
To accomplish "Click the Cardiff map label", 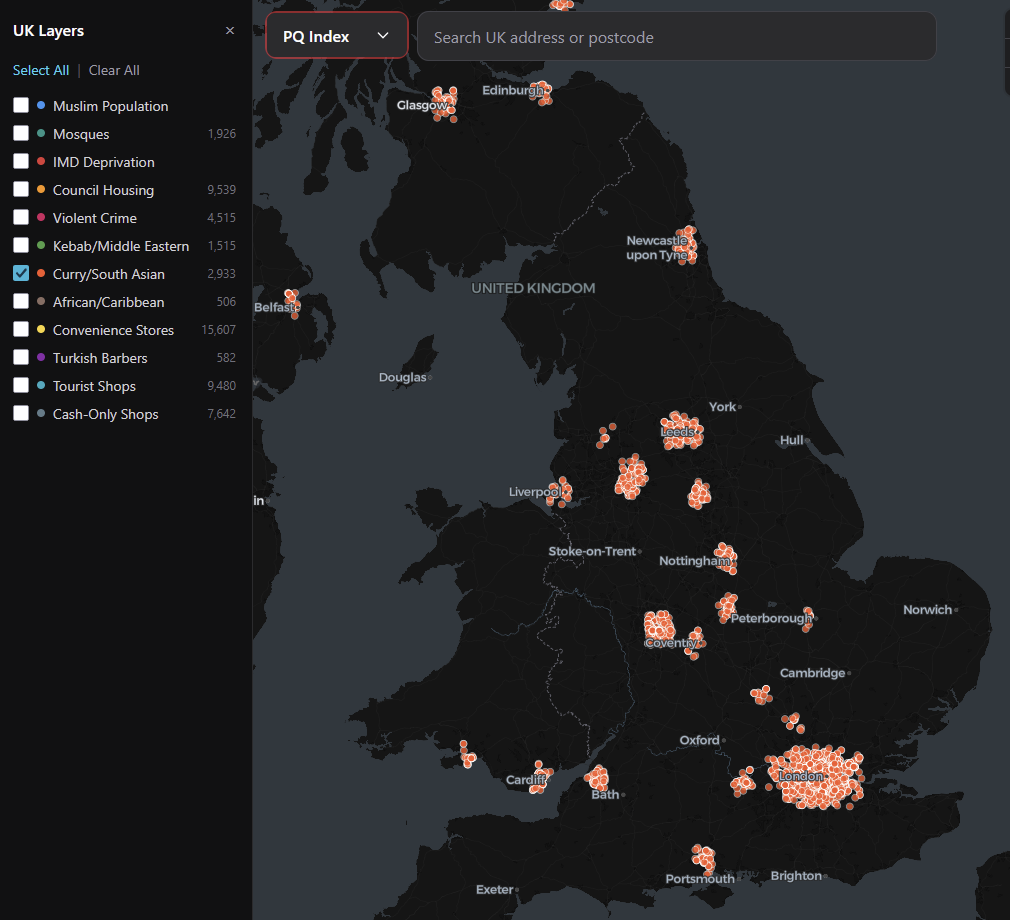I will 526,780.
